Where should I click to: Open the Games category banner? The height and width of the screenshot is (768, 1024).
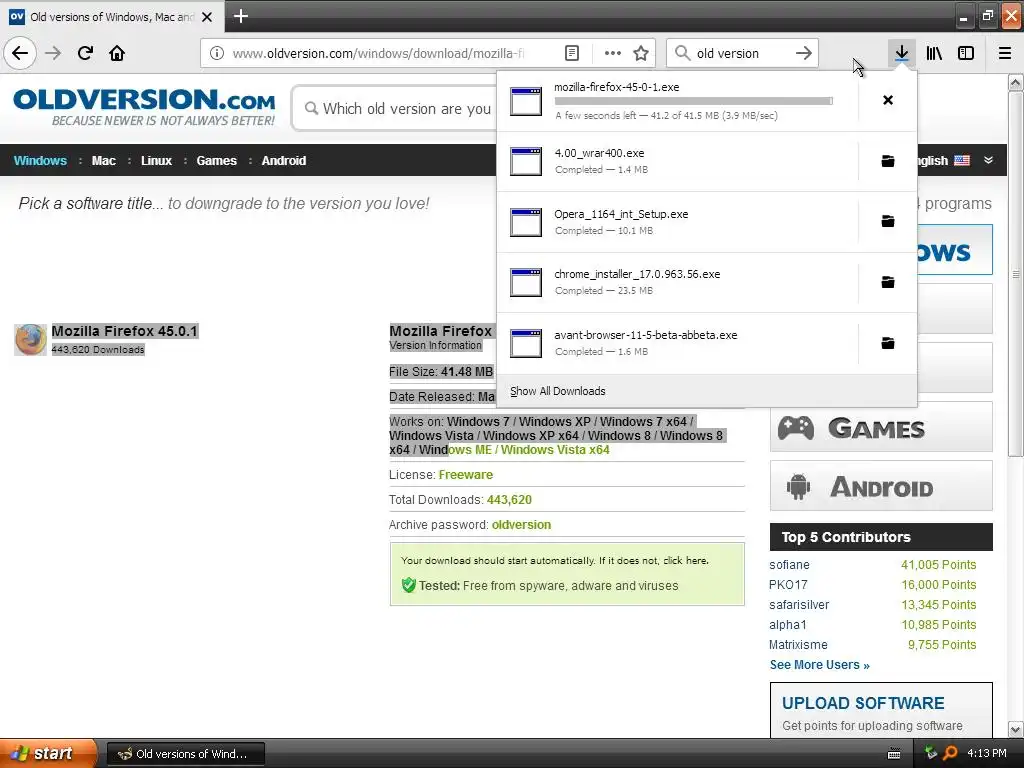click(881, 428)
